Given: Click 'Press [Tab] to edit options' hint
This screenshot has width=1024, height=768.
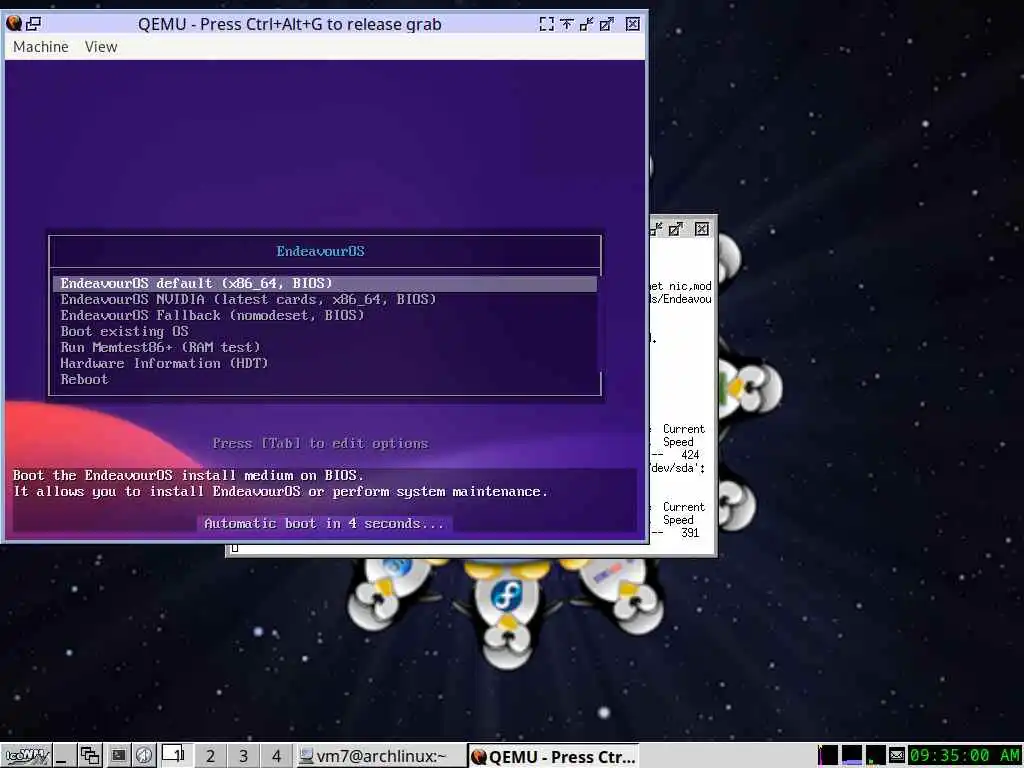Looking at the screenshot, I should pyautogui.click(x=320, y=443).
